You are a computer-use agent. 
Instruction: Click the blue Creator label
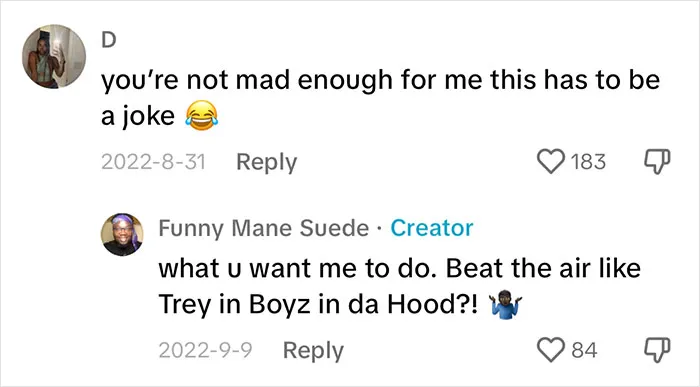(x=432, y=228)
